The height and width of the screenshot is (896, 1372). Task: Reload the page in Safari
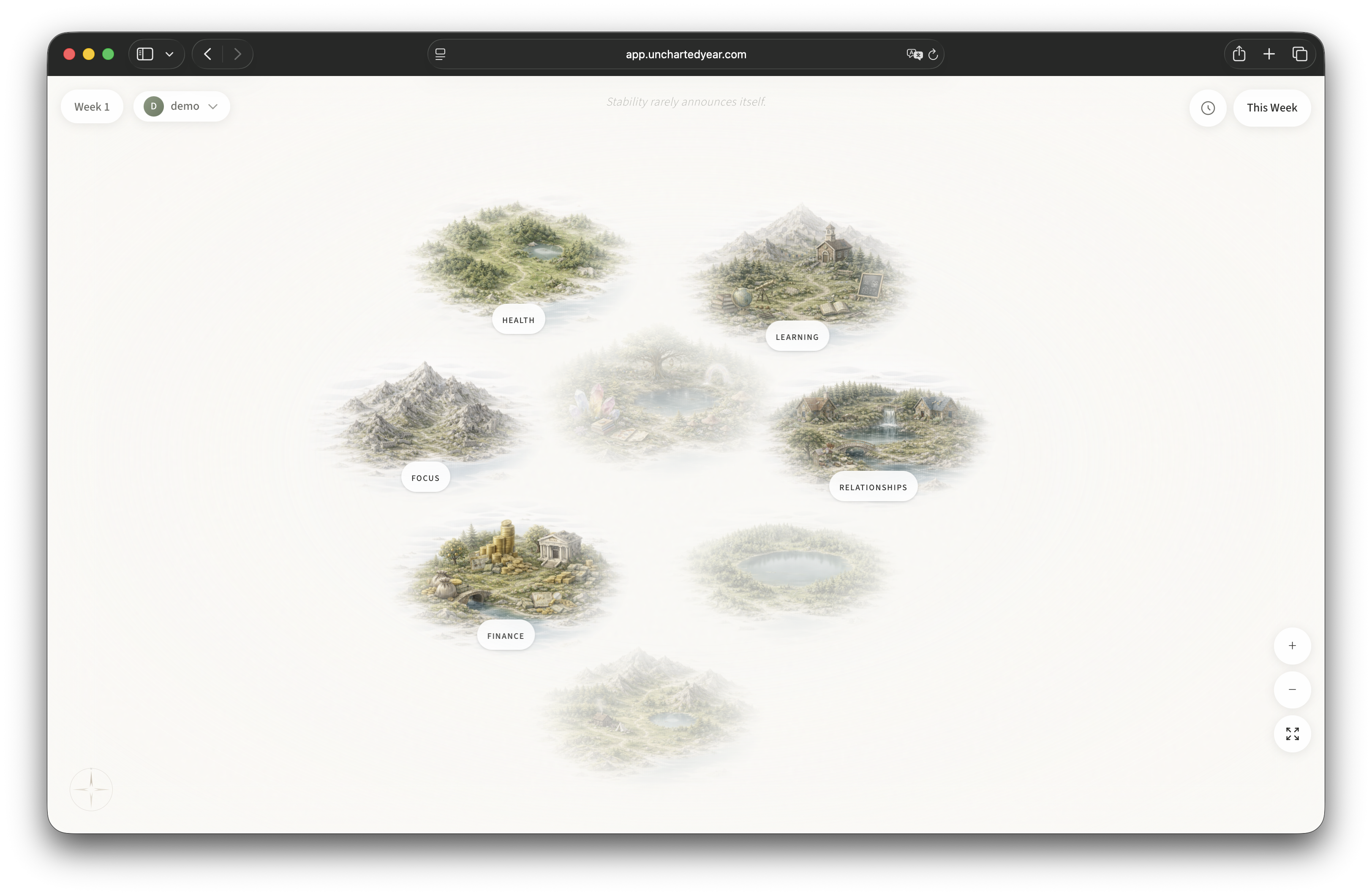tap(933, 54)
